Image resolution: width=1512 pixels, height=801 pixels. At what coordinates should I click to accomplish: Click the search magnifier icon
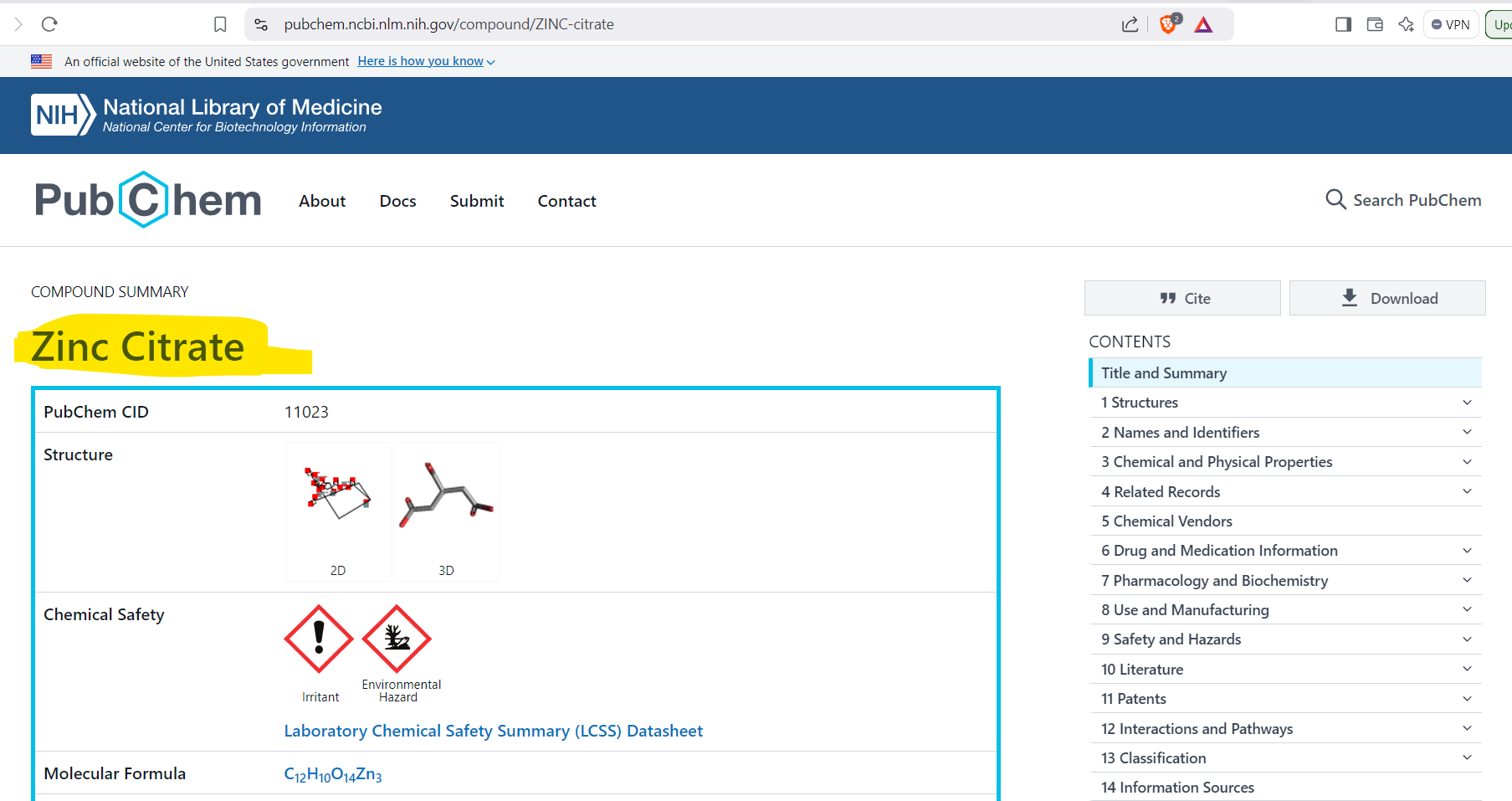point(1336,199)
